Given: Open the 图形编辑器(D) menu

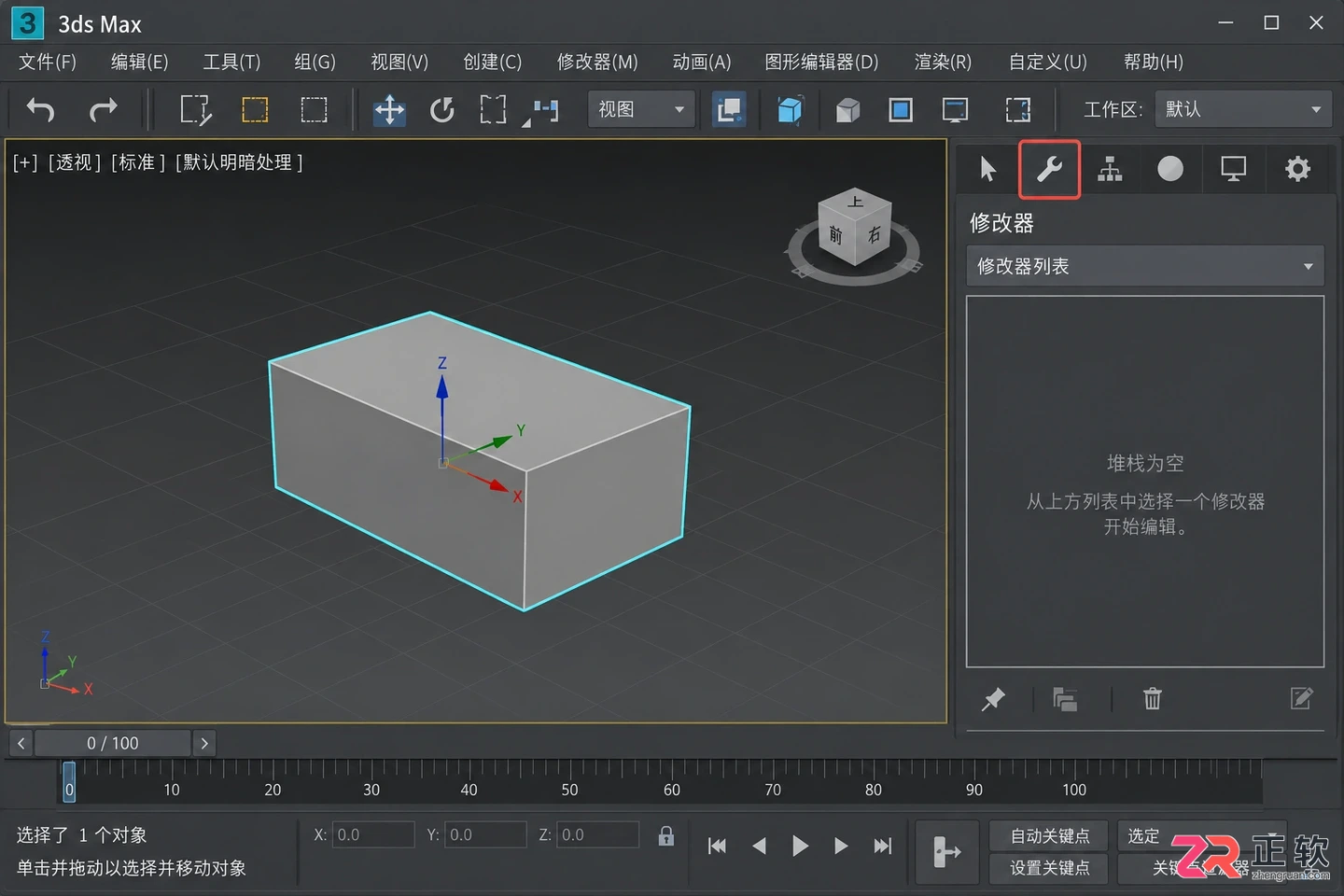Looking at the screenshot, I should 821,62.
